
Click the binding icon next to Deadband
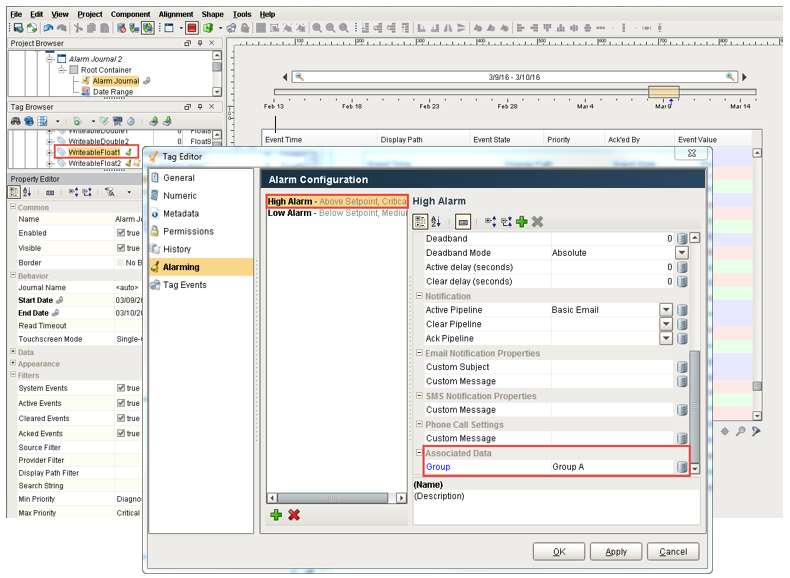[682, 238]
